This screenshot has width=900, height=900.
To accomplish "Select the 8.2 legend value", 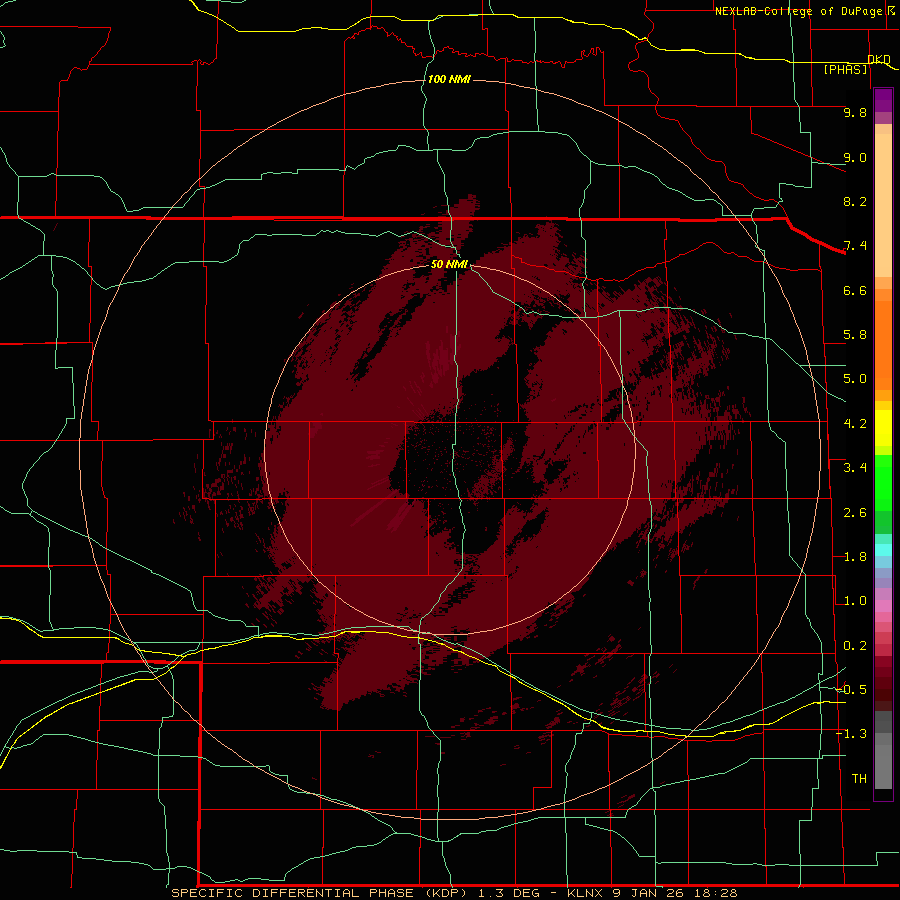I will [855, 201].
